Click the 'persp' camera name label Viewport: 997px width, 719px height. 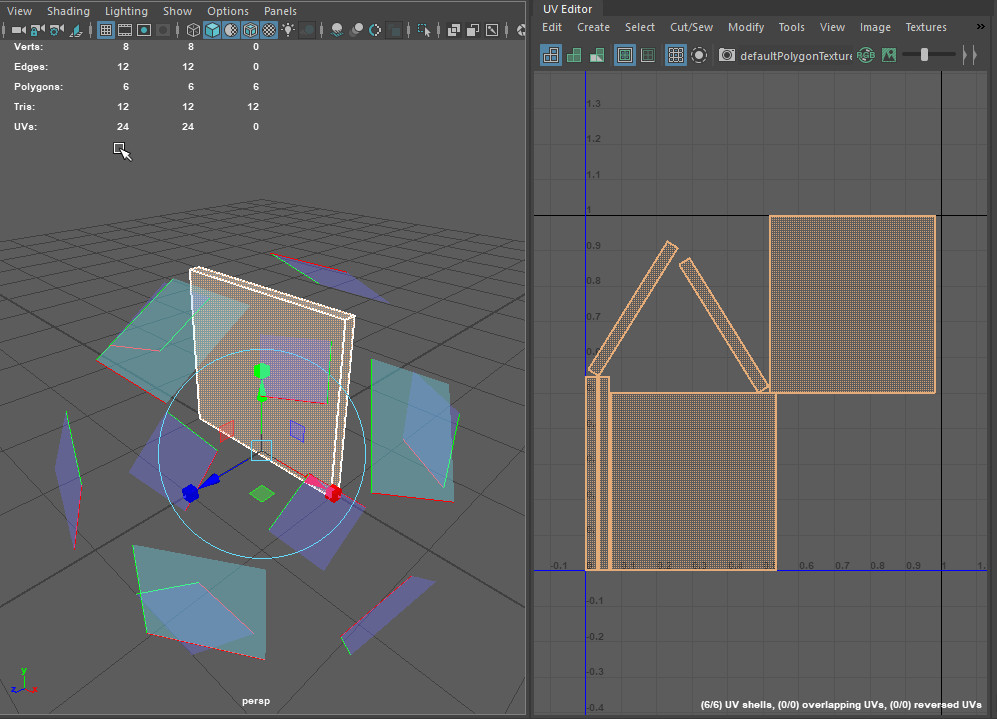point(256,701)
